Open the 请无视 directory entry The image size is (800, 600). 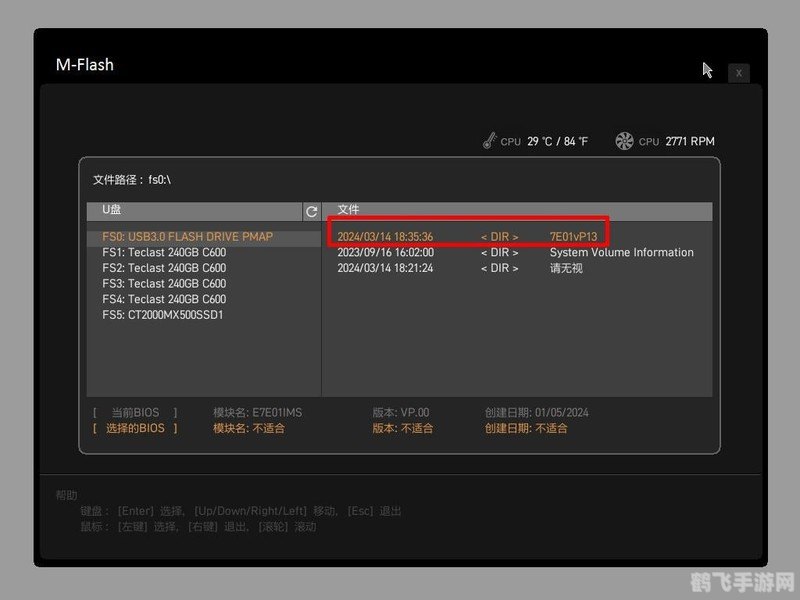566,268
